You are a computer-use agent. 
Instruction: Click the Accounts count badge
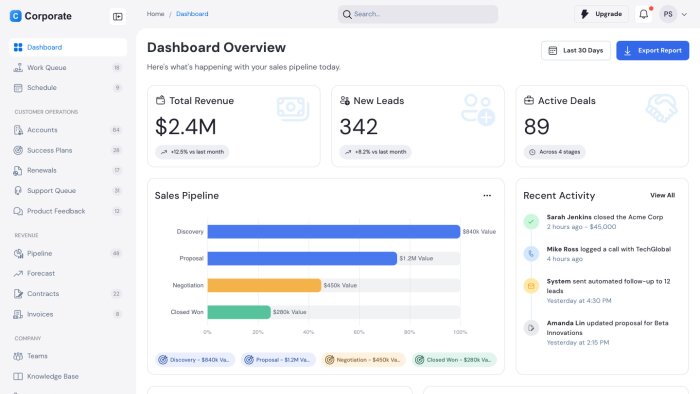tap(116, 130)
